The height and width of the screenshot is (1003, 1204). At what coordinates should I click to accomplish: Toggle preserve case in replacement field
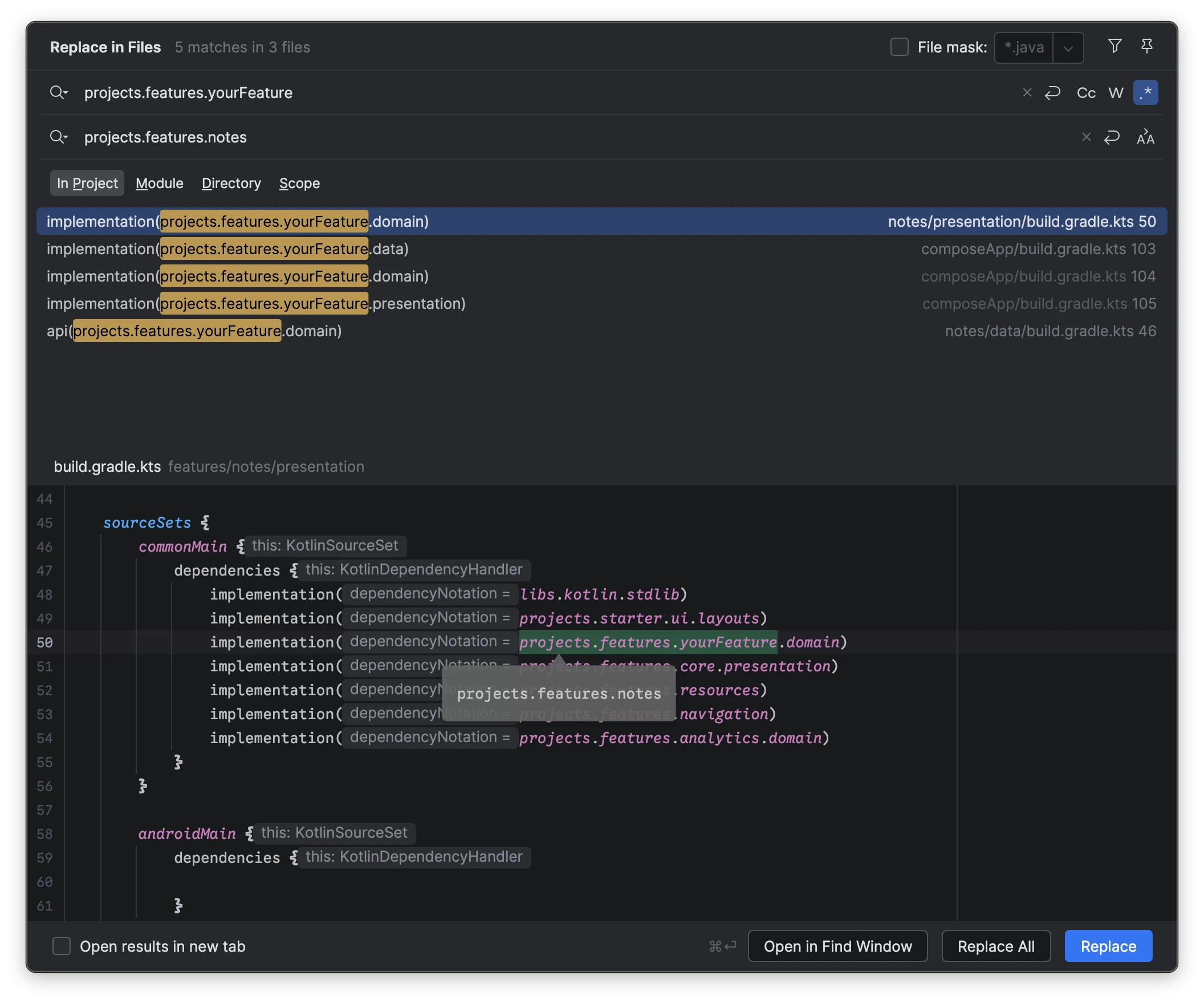point(1145,137)
